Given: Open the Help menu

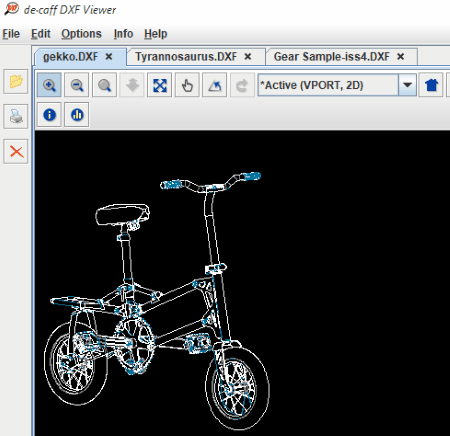Looking at the screenshot, I should point(155,34).
